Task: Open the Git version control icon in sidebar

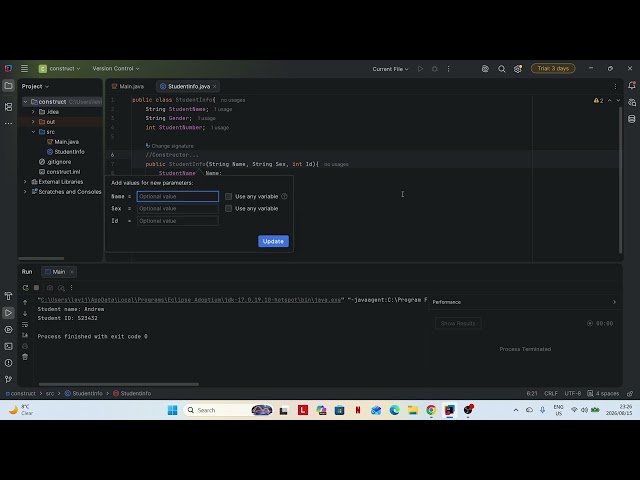Action: point(8,379)
